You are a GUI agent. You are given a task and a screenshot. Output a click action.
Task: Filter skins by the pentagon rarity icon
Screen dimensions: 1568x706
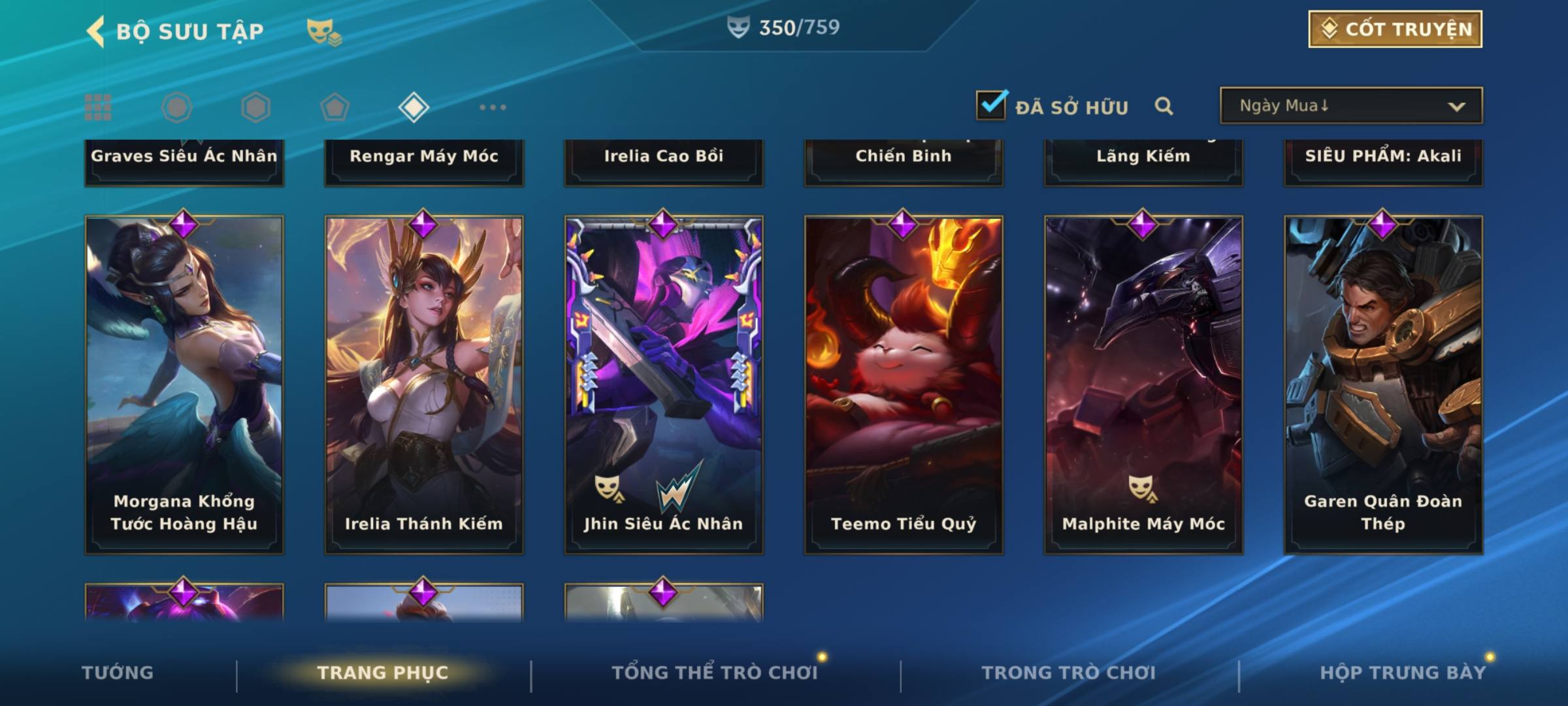point(335,107)
